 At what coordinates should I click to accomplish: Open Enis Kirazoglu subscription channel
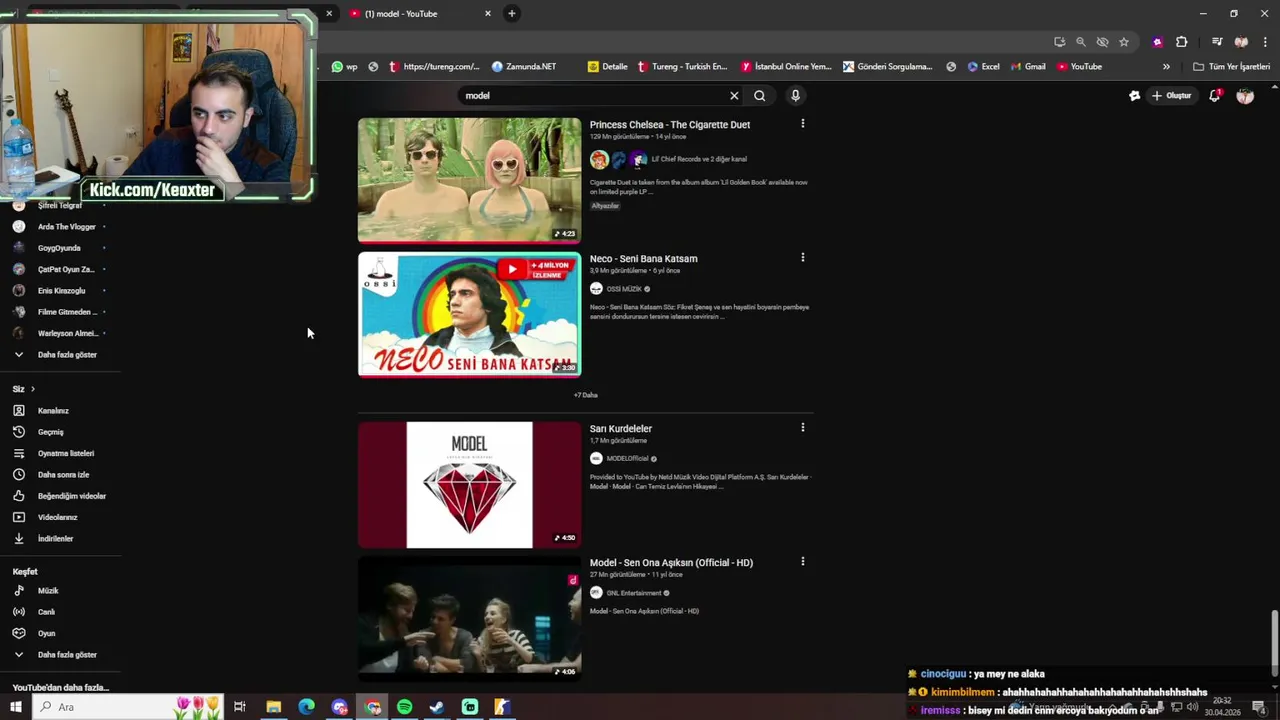60,291
